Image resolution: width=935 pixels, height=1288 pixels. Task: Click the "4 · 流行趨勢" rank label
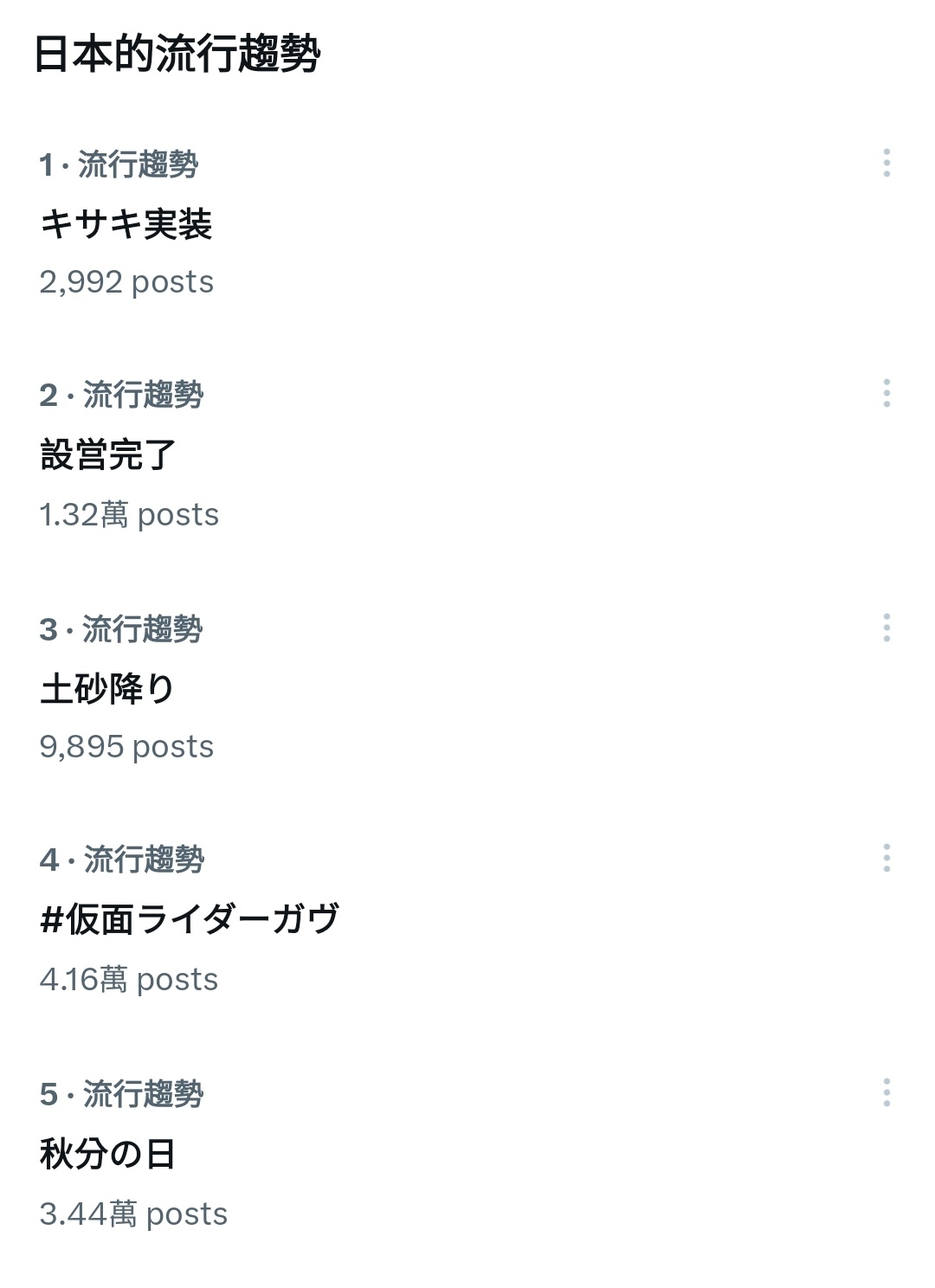121,860
